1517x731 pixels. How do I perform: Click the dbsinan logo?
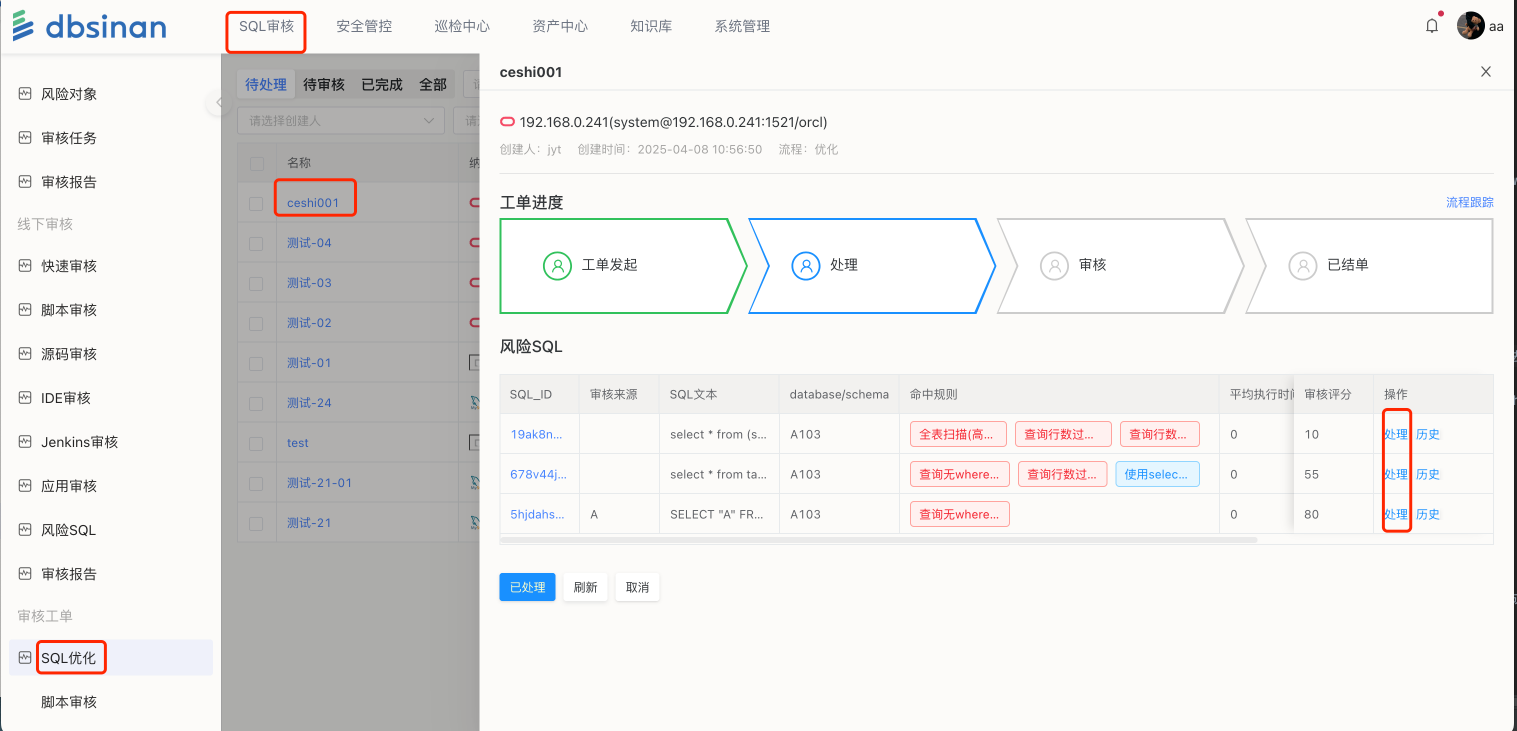click(90, 27)
